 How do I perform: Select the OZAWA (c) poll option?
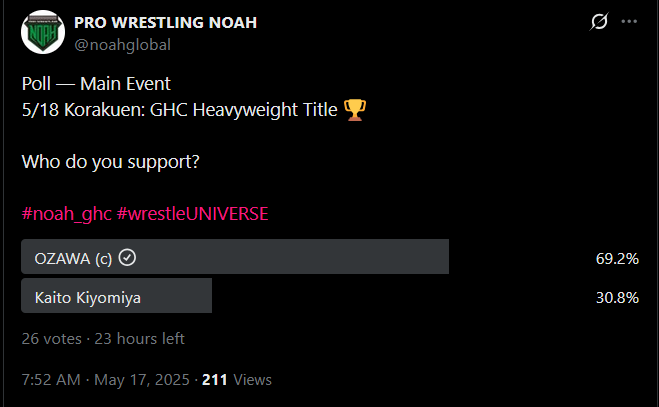pyautogui.click(x=235, y=257)
